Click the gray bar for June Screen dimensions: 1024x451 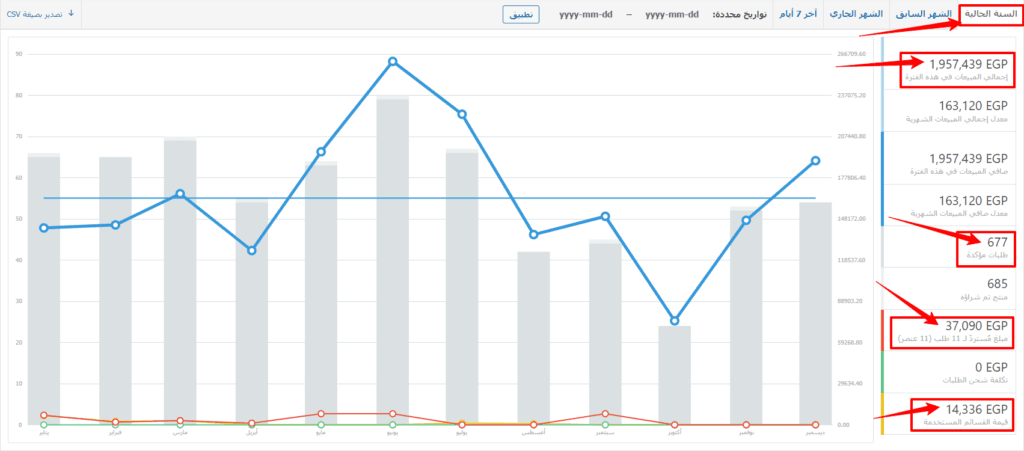pyautogui.click(x=392, y=261)
